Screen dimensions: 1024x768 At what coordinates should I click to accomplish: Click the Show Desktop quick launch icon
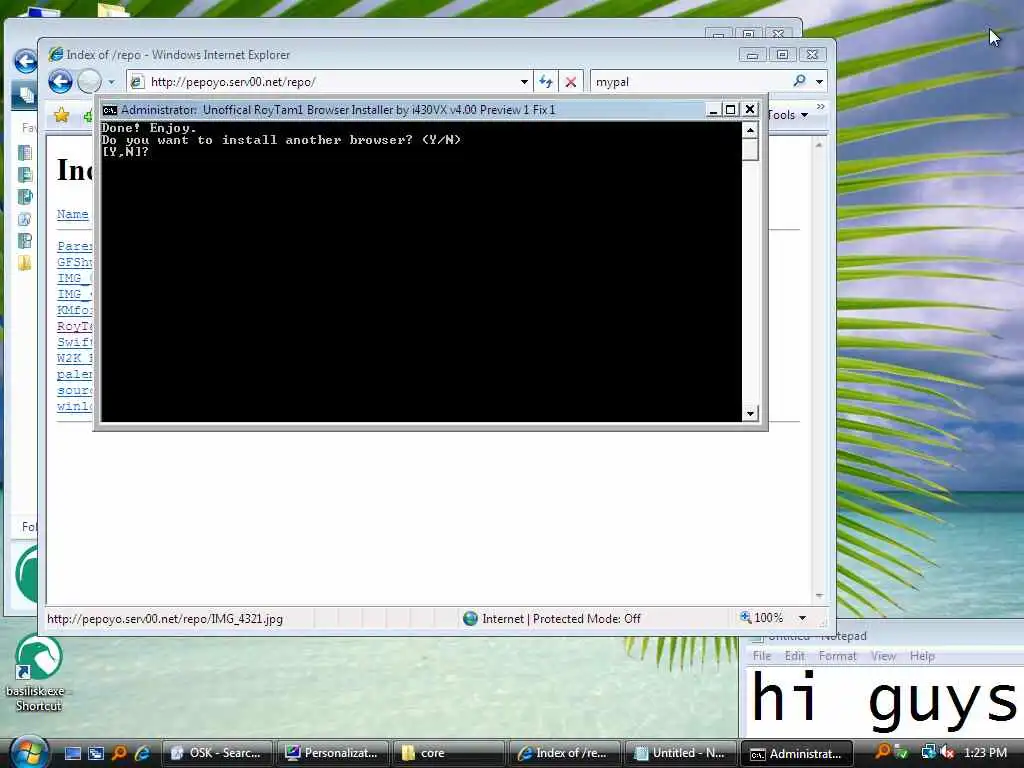click(72, 753)
